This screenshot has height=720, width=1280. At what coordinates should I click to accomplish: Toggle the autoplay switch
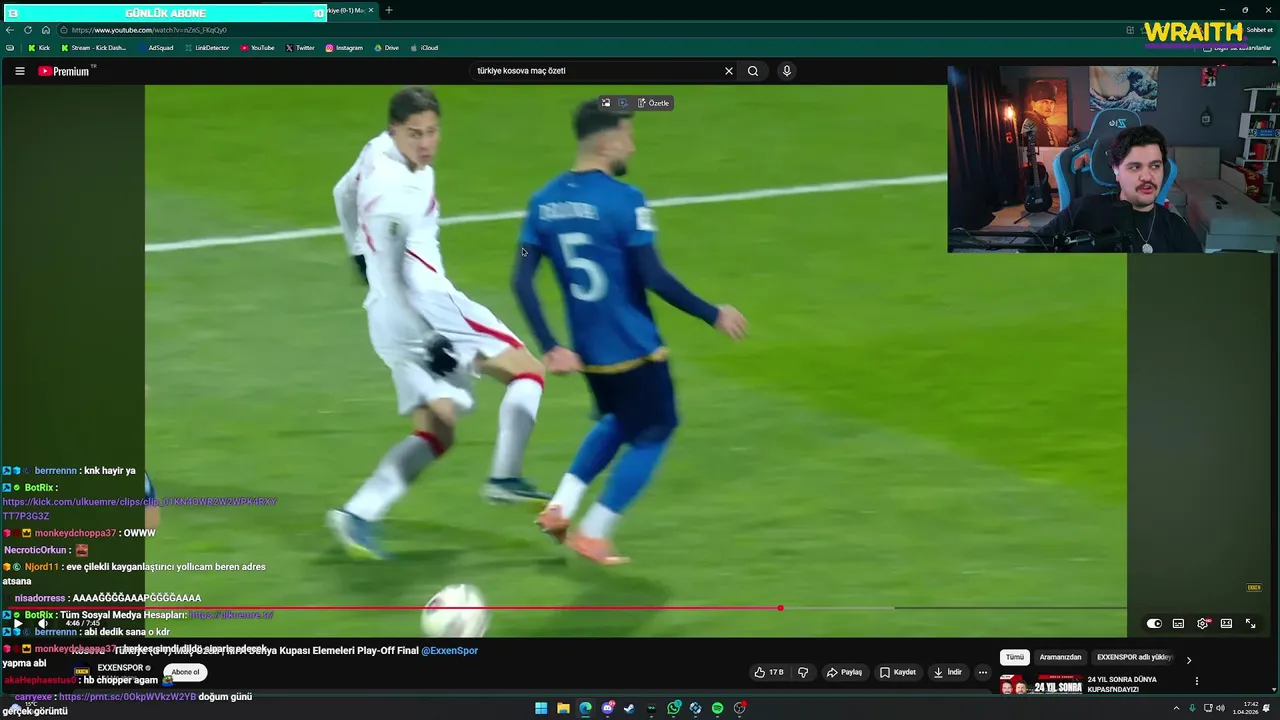pos(1154,623)
